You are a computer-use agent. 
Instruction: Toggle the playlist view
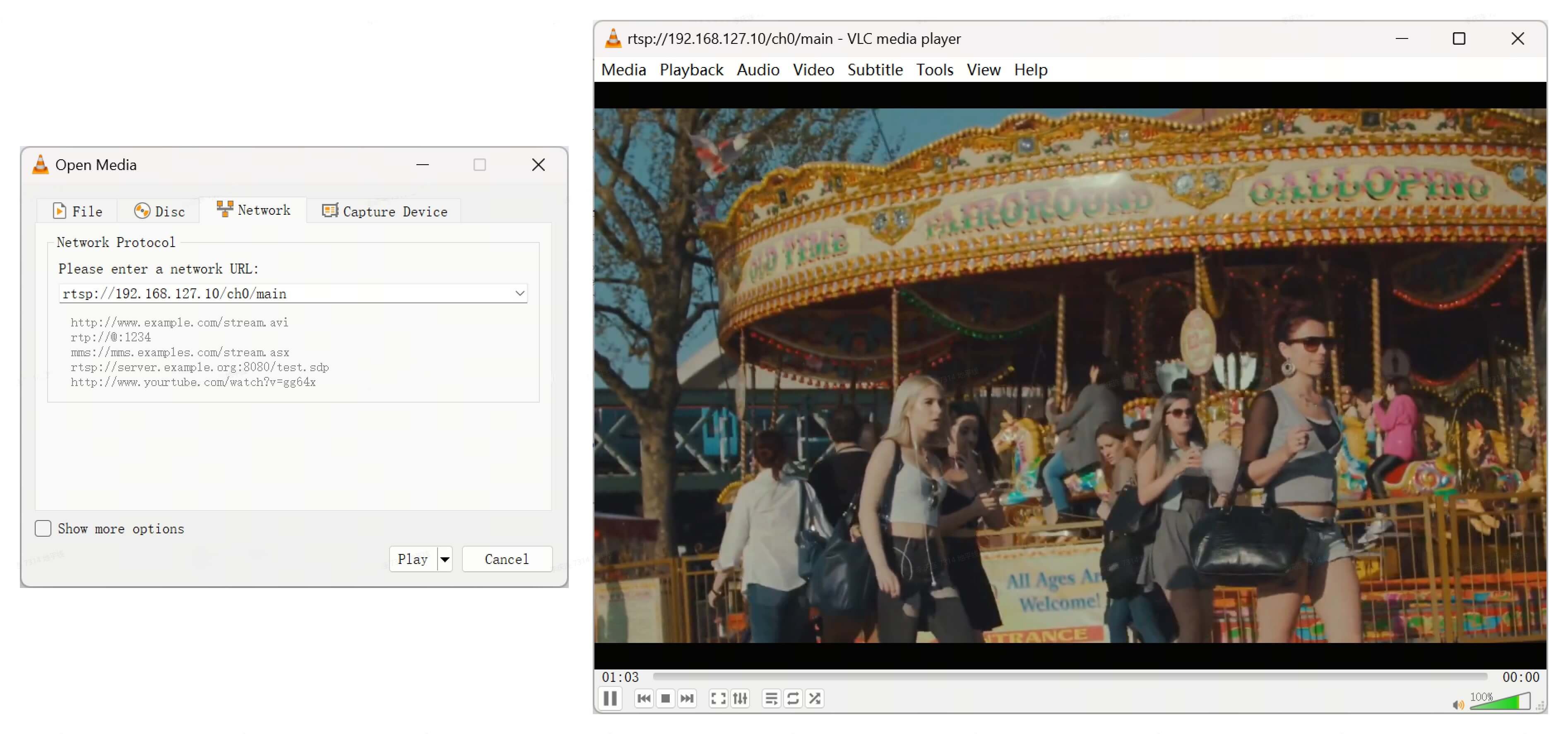(771, 699)
